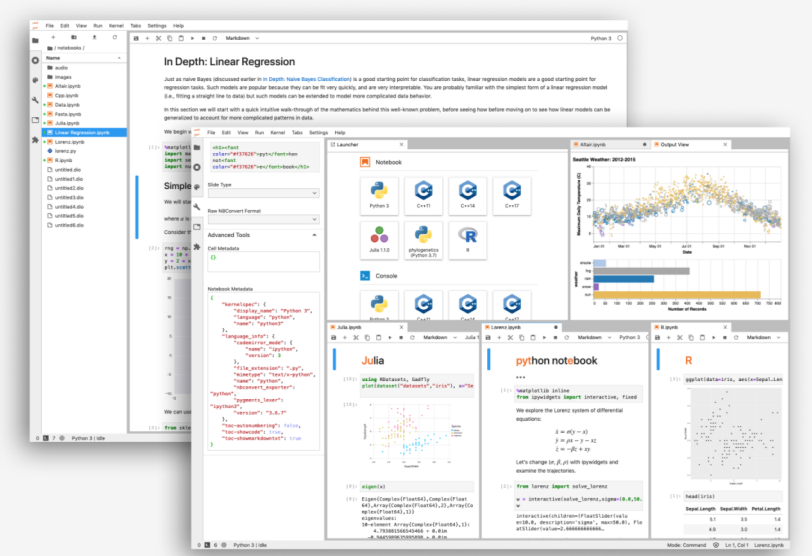Launch a Julia 1.1.0 notebook from the Launcher

[379, 240]
